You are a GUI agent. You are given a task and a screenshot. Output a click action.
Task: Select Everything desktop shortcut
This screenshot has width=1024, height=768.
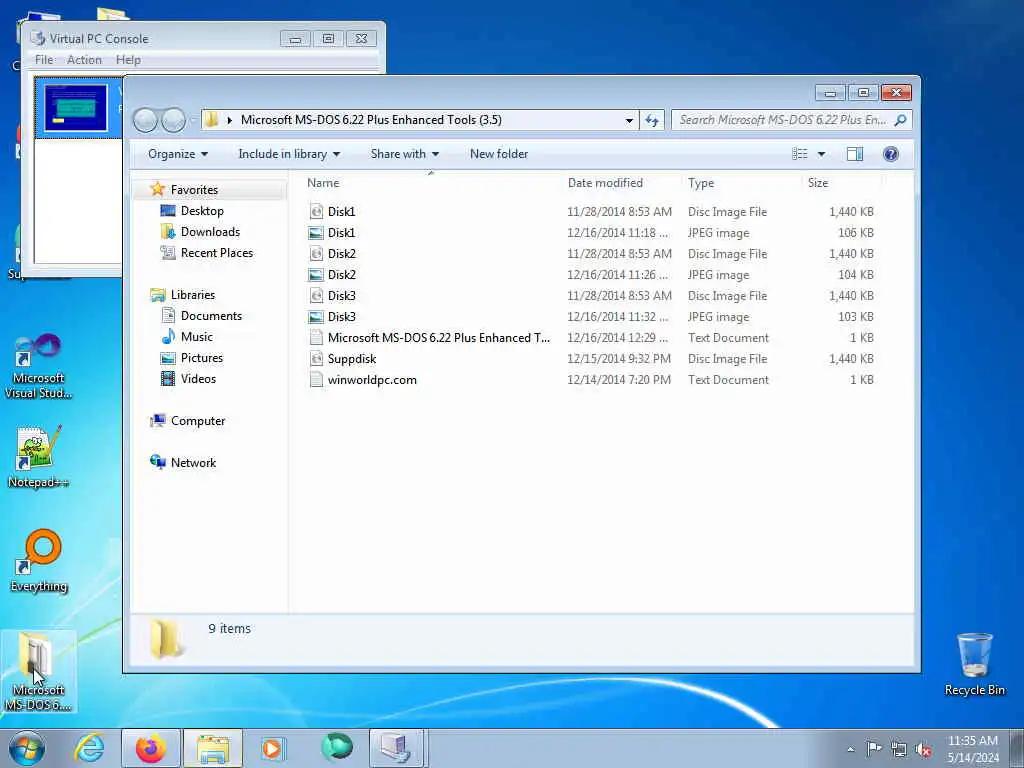pyautogui.click(x=38, y=560)
